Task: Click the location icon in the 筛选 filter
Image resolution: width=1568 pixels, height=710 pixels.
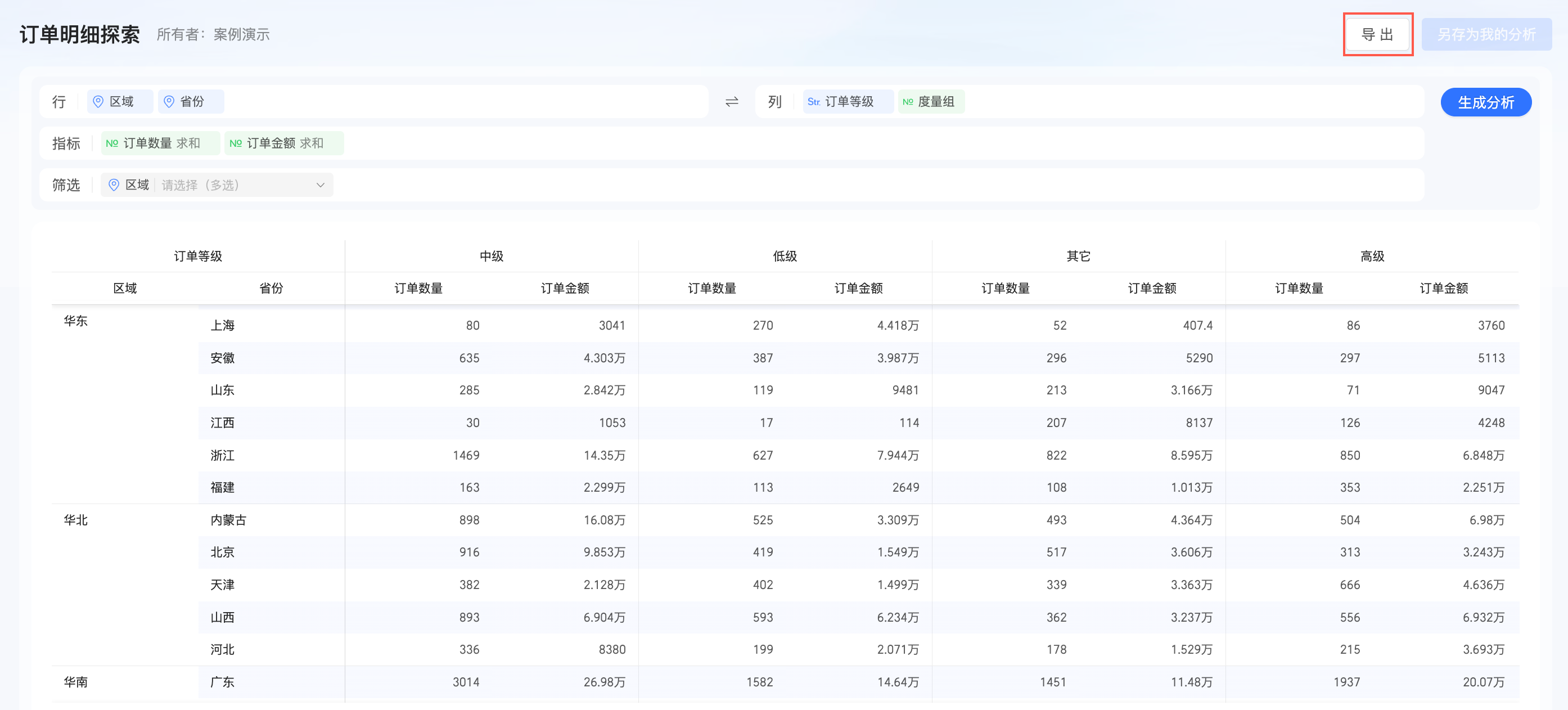Action: point(114,185)
